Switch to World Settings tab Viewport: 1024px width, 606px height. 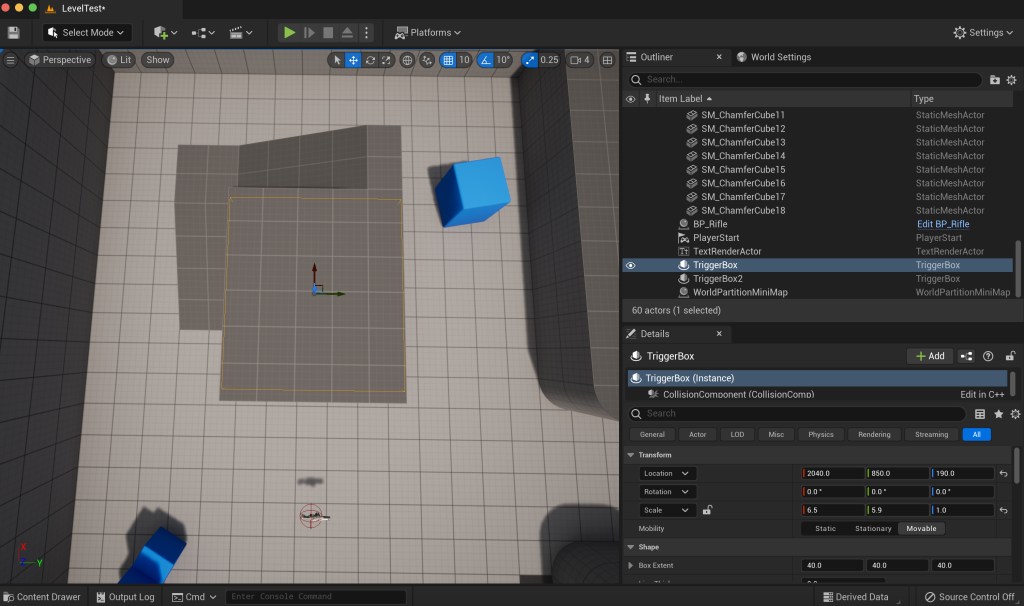(780, 57)
